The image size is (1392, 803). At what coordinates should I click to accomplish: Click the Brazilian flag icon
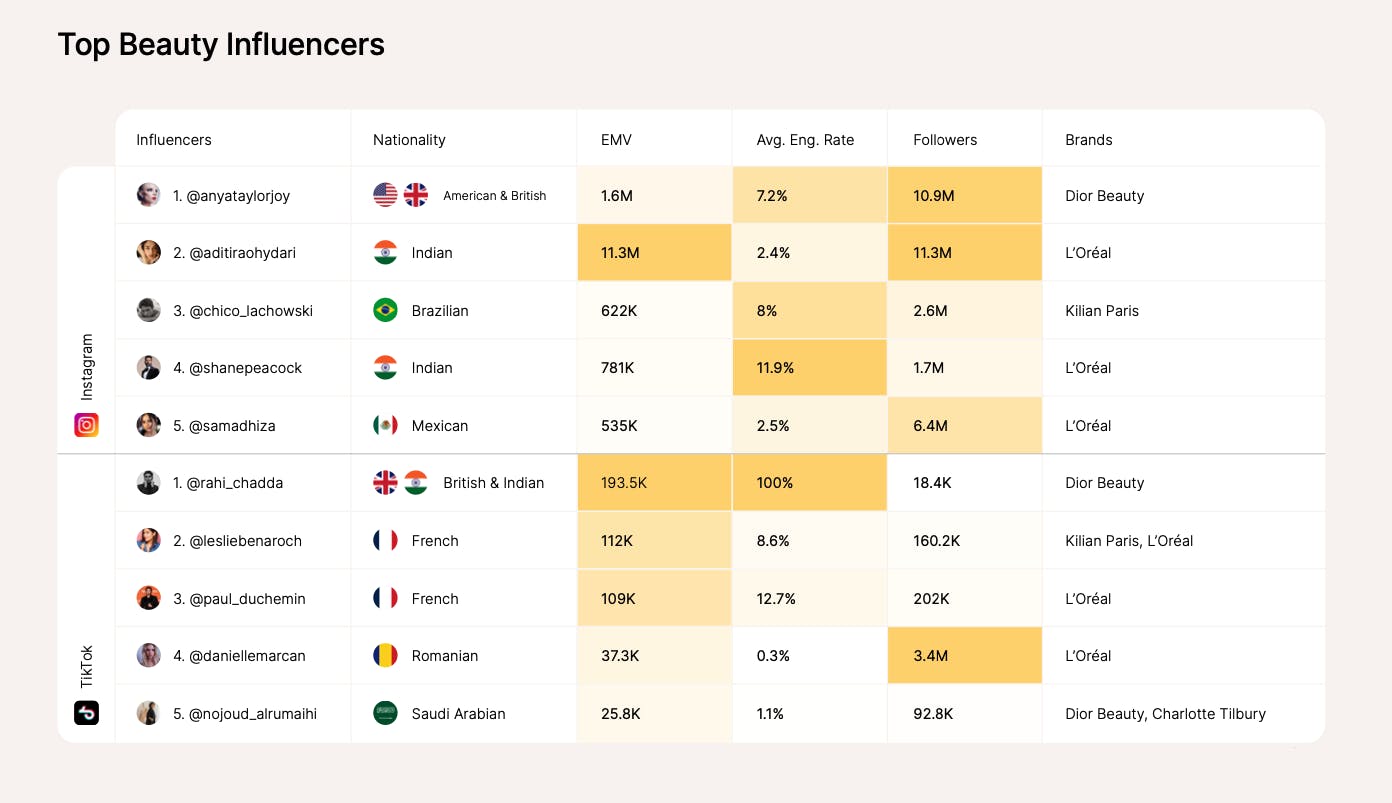(x=385, y=310)
